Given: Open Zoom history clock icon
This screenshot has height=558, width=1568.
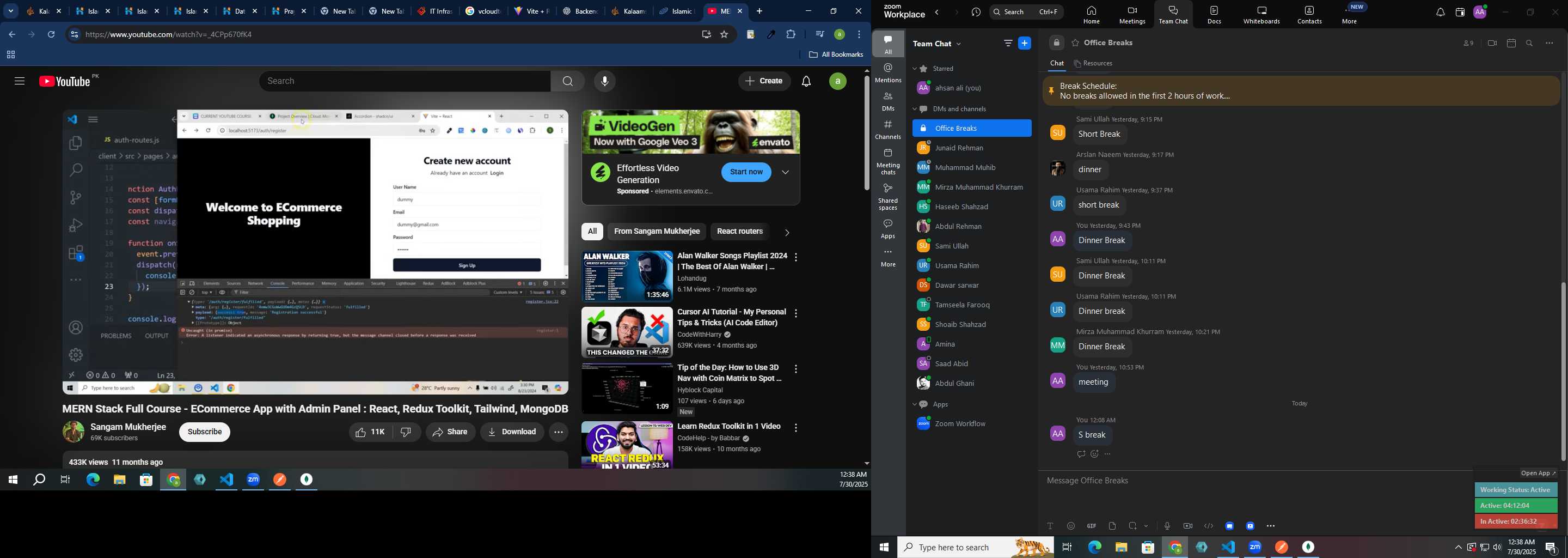Looking at the screenshot, I should (x=976, y=12).
